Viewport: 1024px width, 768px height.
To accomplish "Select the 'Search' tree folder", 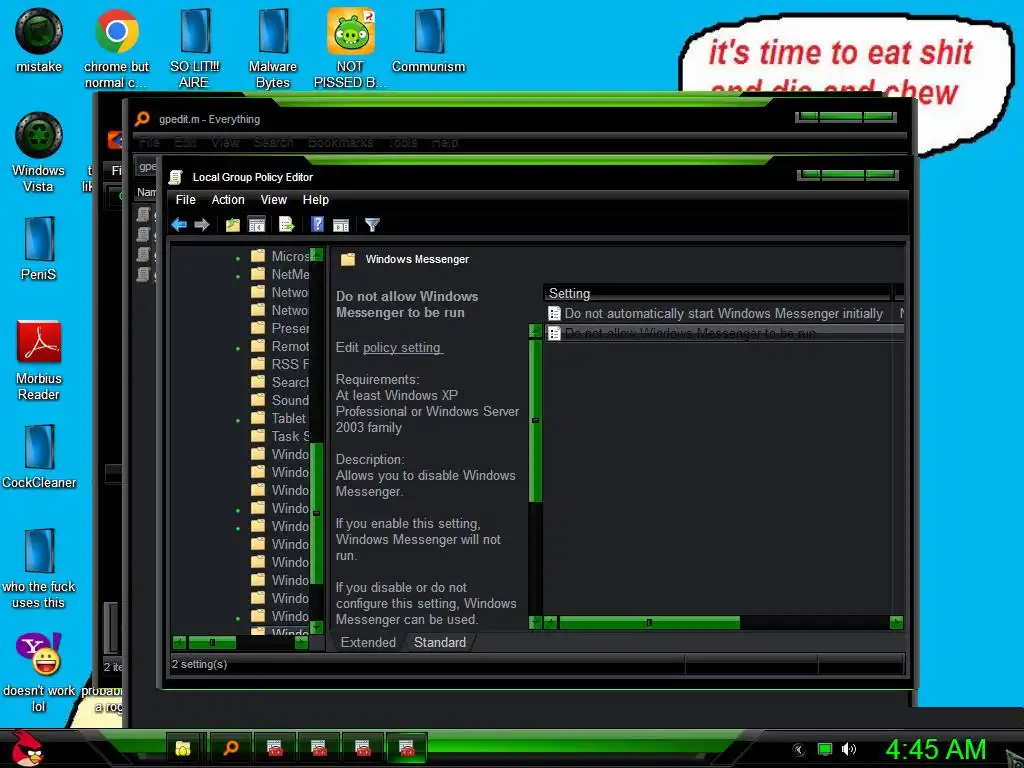I will coord(280,383).
